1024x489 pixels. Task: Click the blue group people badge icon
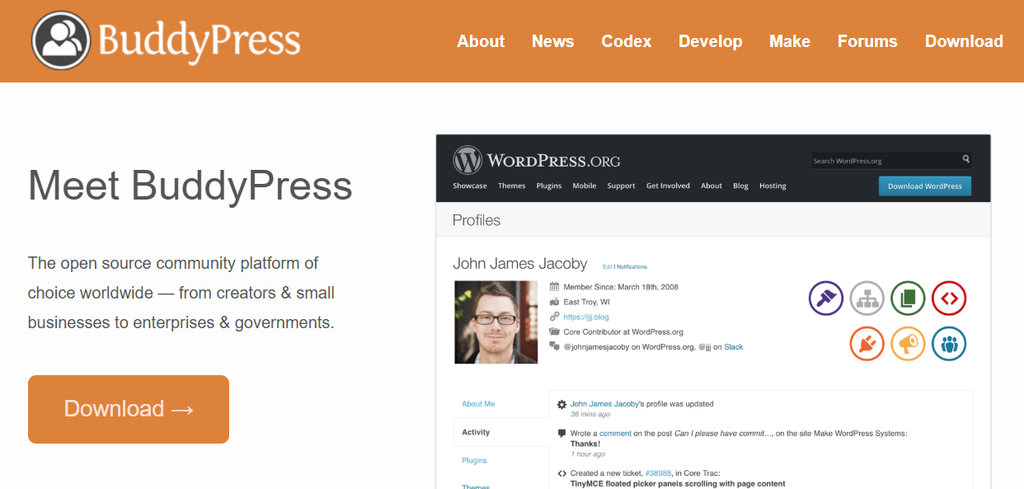pos(949,343)
